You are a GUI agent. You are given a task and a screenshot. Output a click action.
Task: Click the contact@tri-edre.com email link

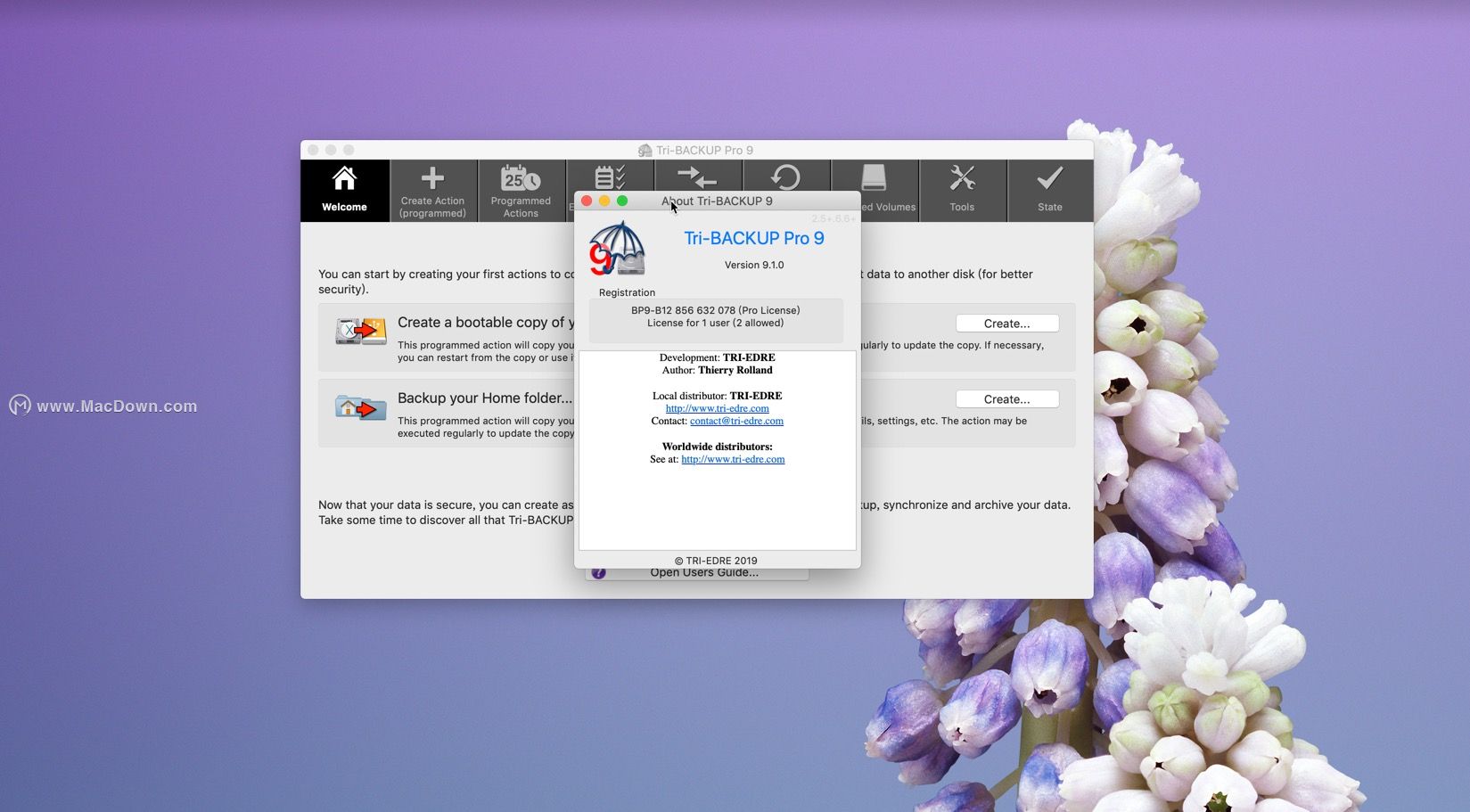736,421
